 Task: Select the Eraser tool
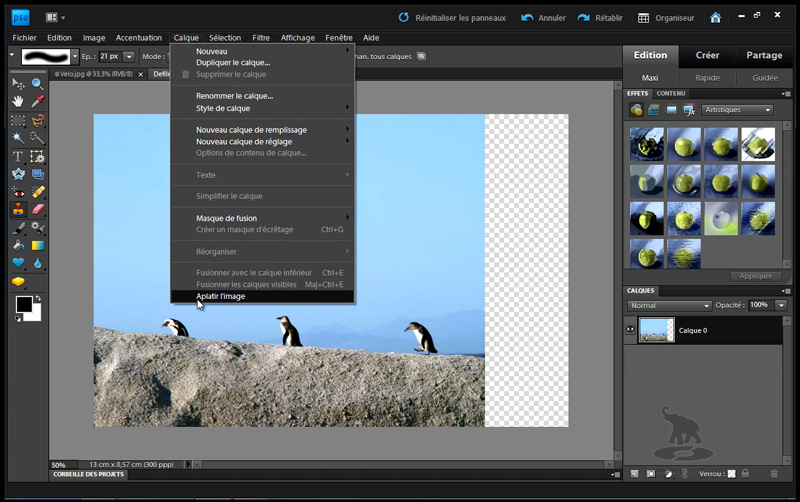coord(37,209)
